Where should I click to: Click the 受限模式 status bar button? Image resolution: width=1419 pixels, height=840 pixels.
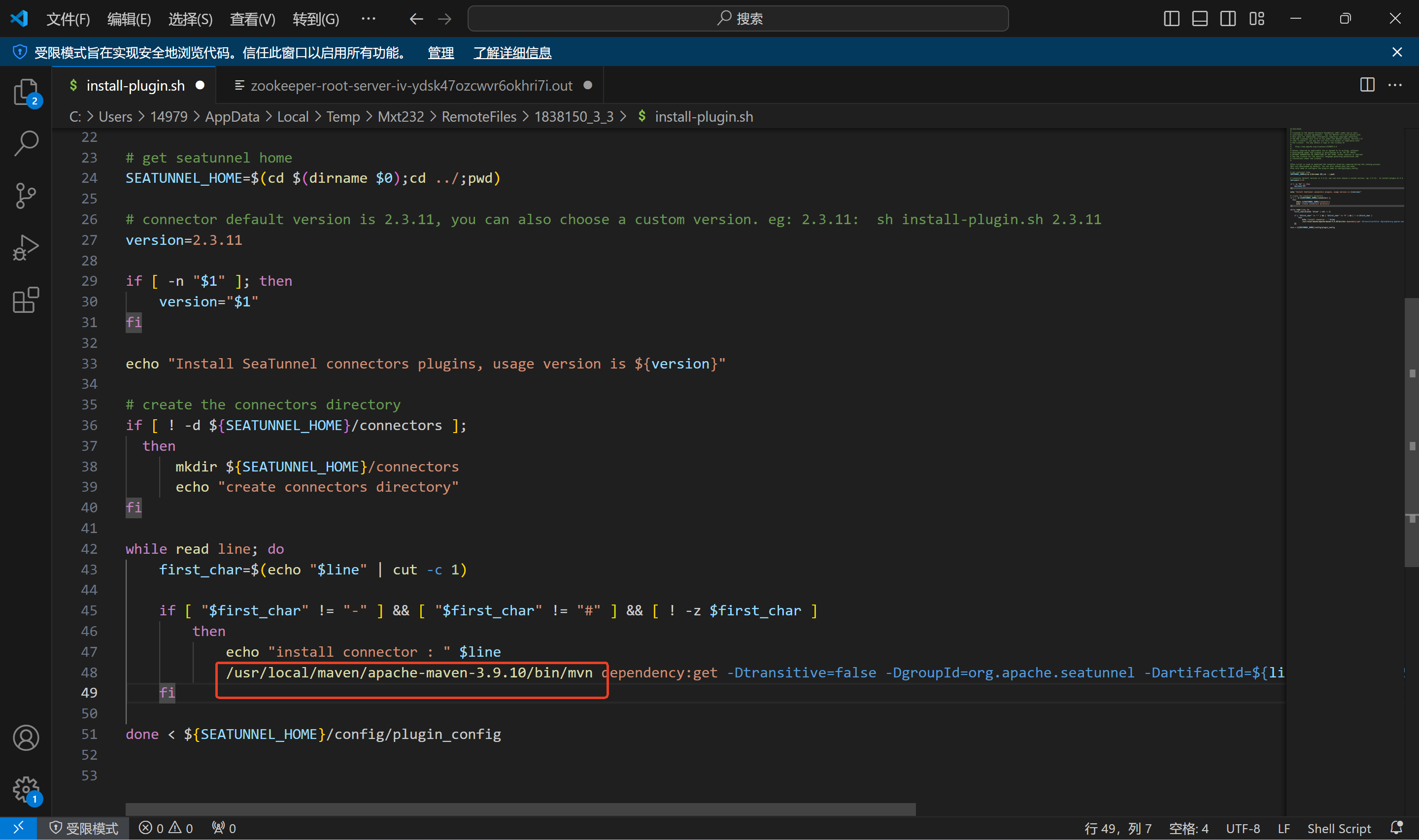(84, 828)
